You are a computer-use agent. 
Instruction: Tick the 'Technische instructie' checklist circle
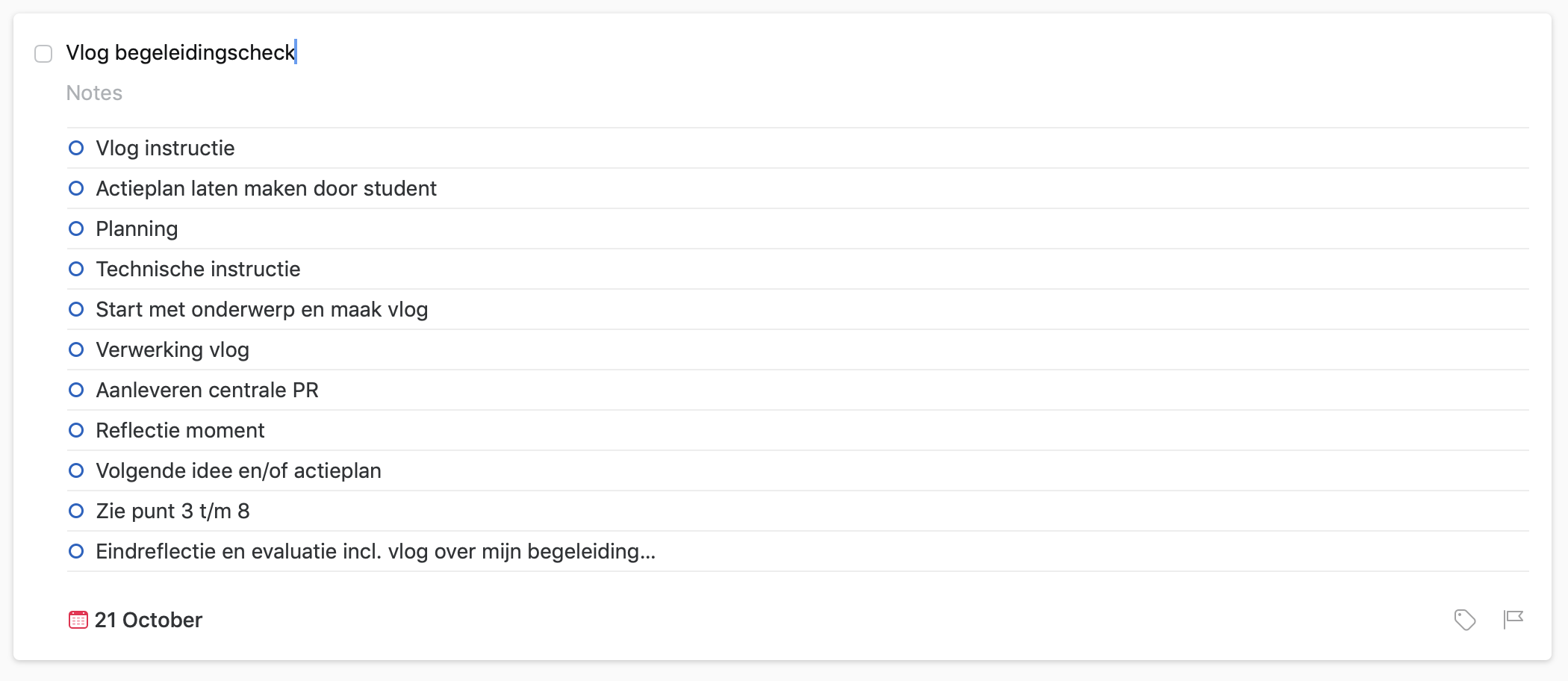(x=76, y=269)
